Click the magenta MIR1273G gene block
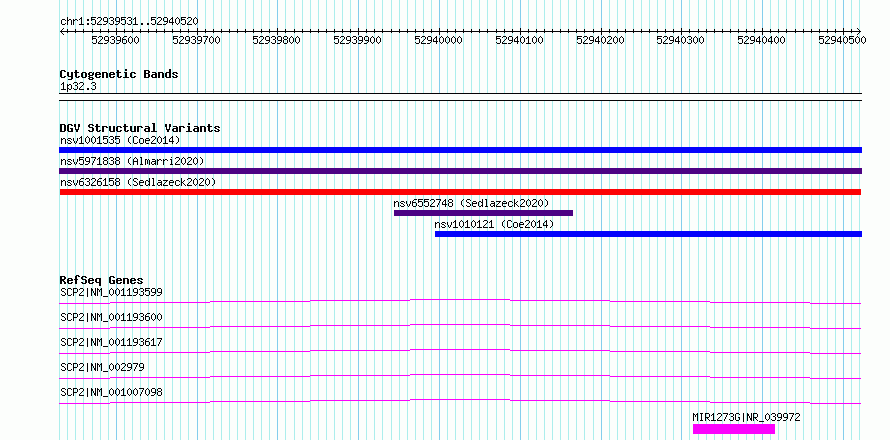Viewport: 890px width, 440px height. [734, 429]
